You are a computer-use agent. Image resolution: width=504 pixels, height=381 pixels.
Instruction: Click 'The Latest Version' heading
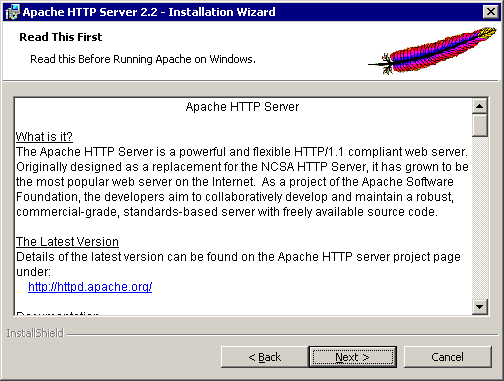pyautogui.click(x=67, y=242)
